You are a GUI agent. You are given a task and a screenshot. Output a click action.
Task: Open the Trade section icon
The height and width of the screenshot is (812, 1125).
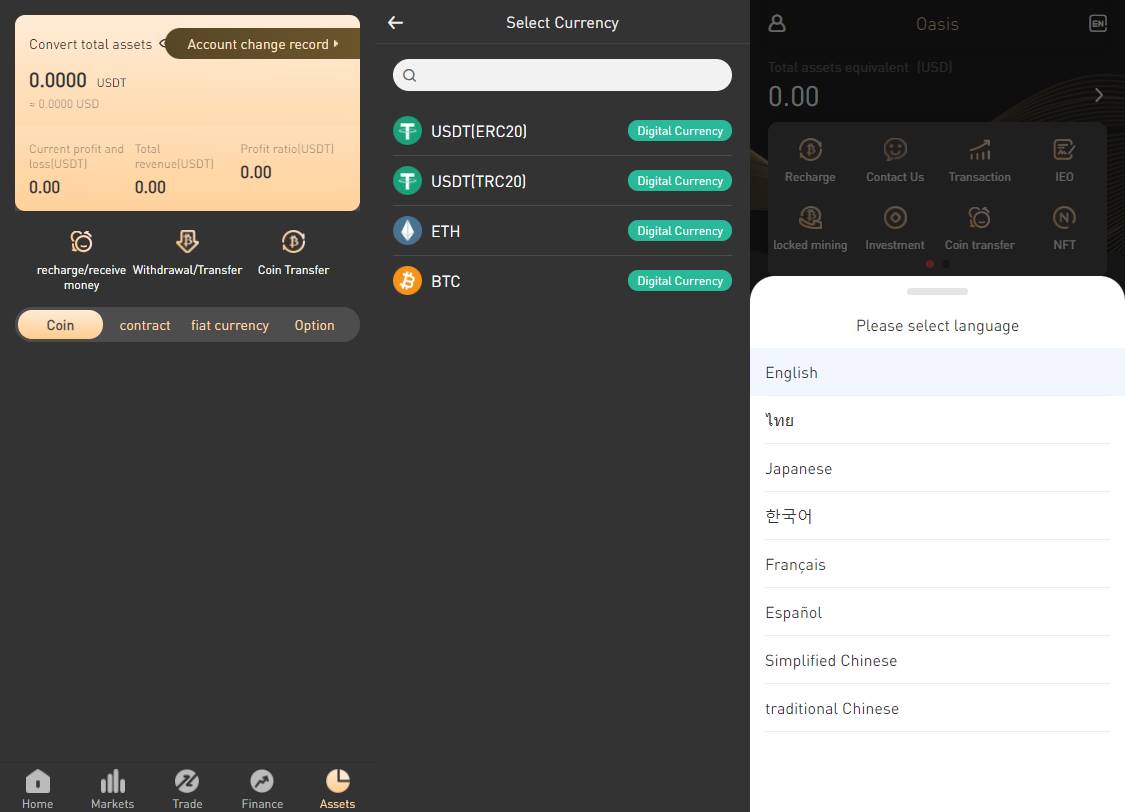[187, 781]
